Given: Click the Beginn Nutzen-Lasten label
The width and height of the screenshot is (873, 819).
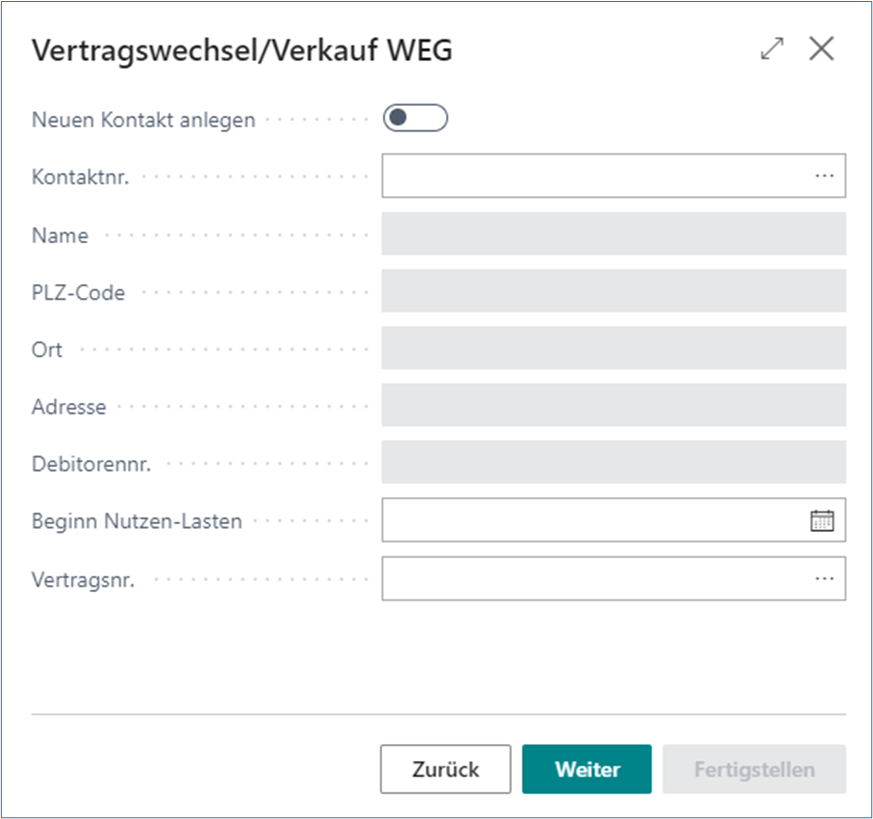Looking at the screenshot, I should pyautogui.click(x=133, y=520).
